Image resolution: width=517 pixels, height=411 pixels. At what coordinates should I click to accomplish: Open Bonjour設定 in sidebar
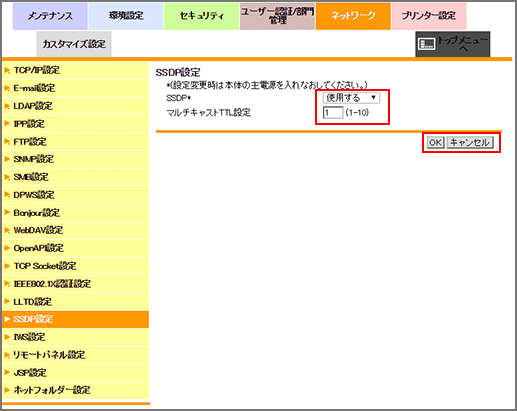pyautogui.click(x=75, y=213)
